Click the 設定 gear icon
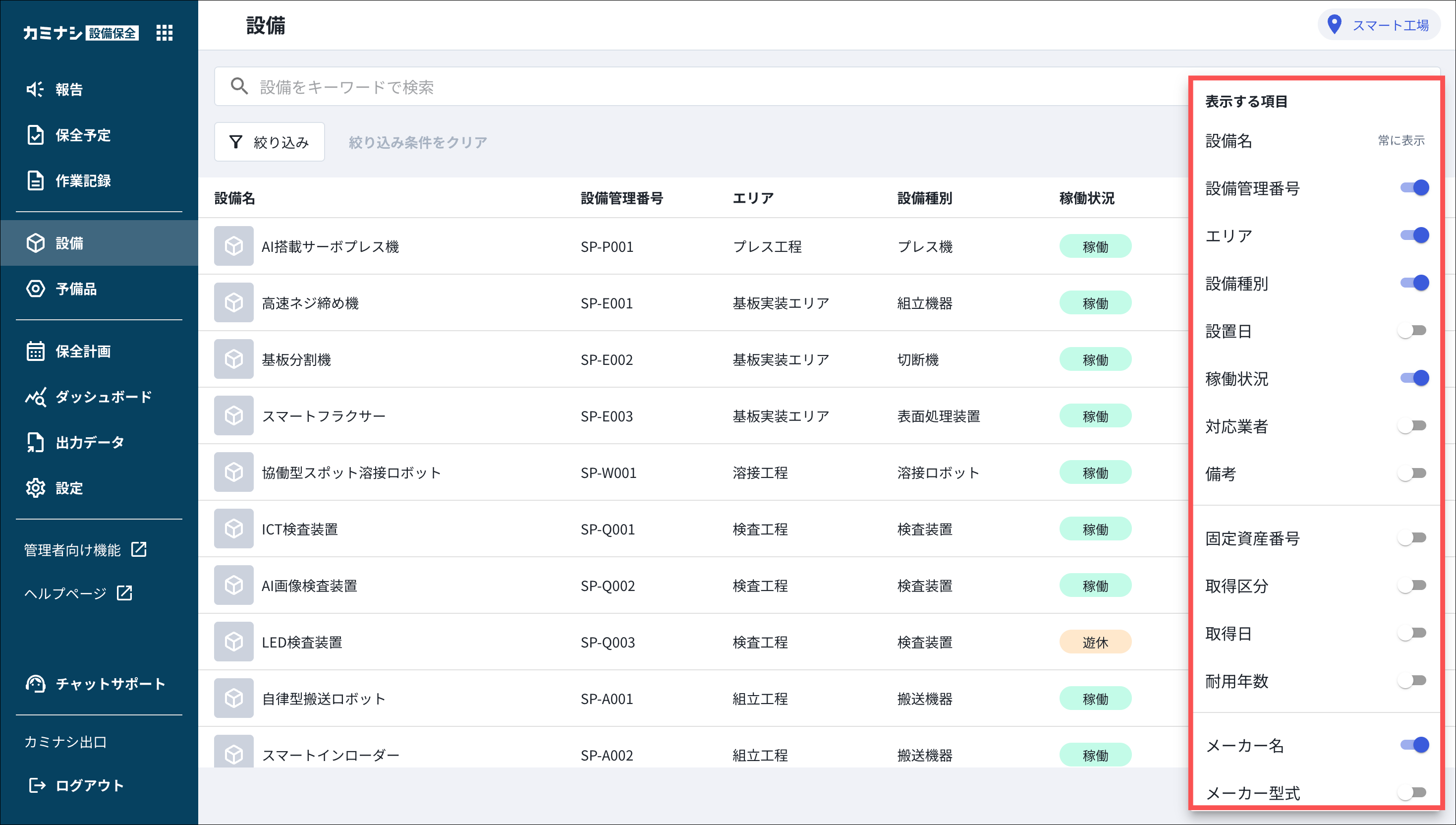This screenshot has height=825, width=1456. pyautogui.click(x=35, y=488)
